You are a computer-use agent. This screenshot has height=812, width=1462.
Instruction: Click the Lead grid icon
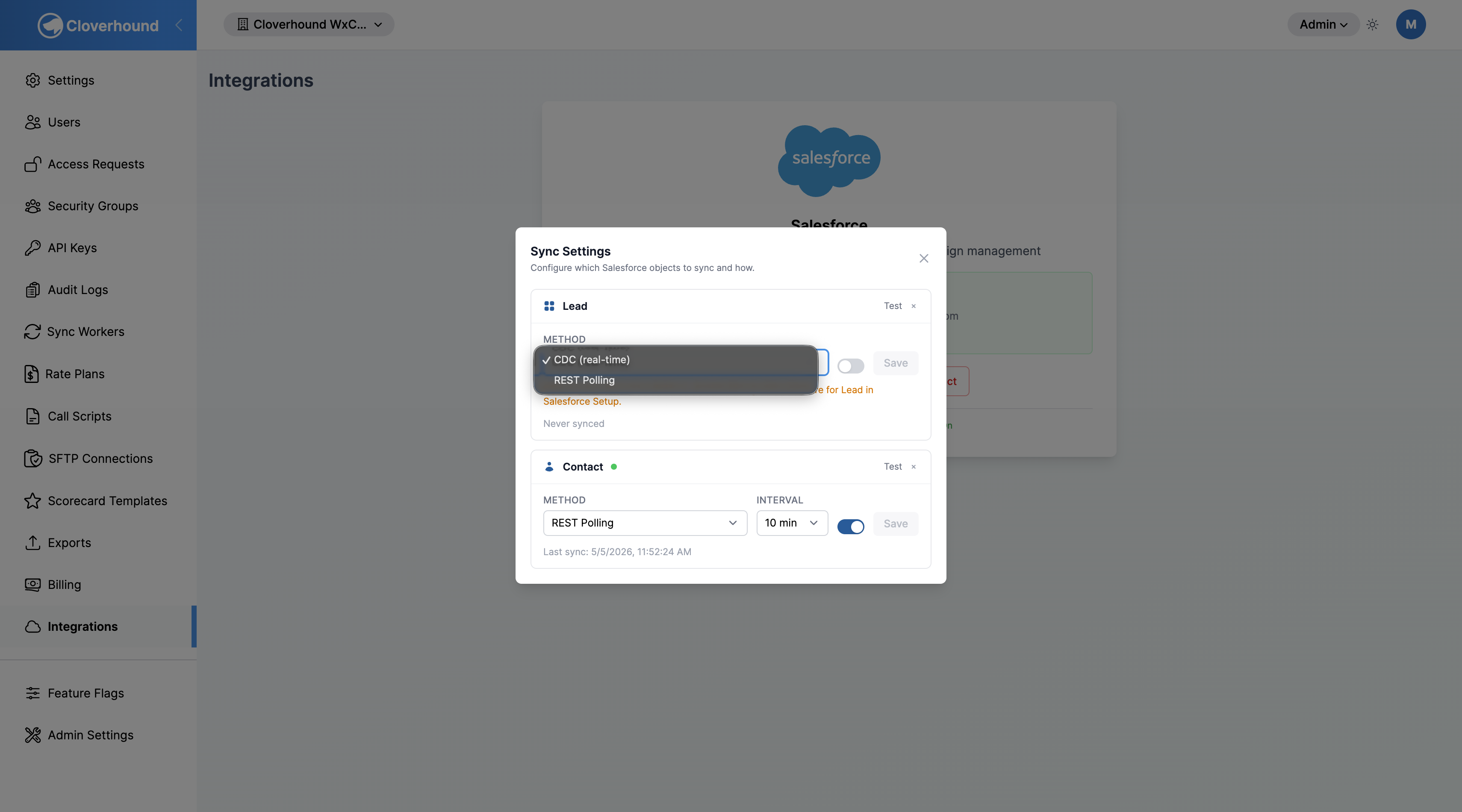click(549, 306)
